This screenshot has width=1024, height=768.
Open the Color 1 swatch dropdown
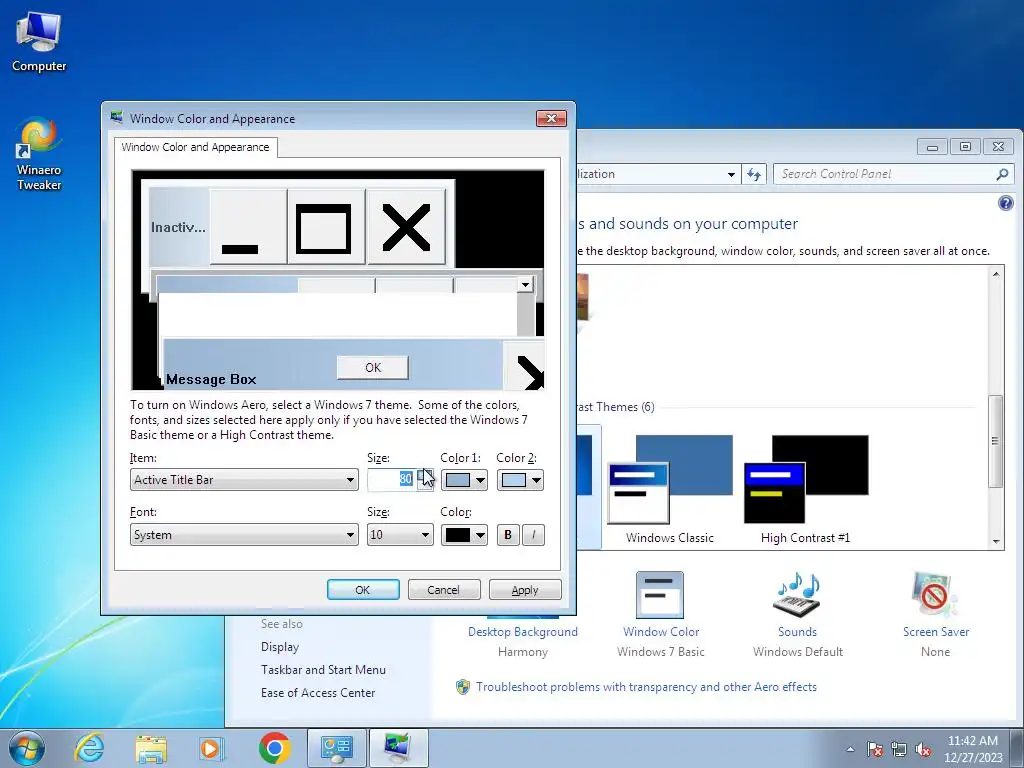464,480
